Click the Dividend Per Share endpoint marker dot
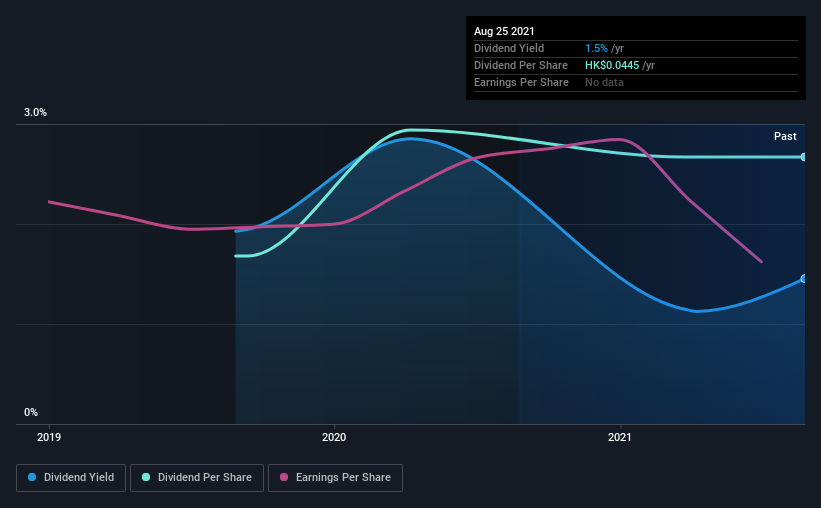This screenshot has height=508, width=821. coord(804,157)
